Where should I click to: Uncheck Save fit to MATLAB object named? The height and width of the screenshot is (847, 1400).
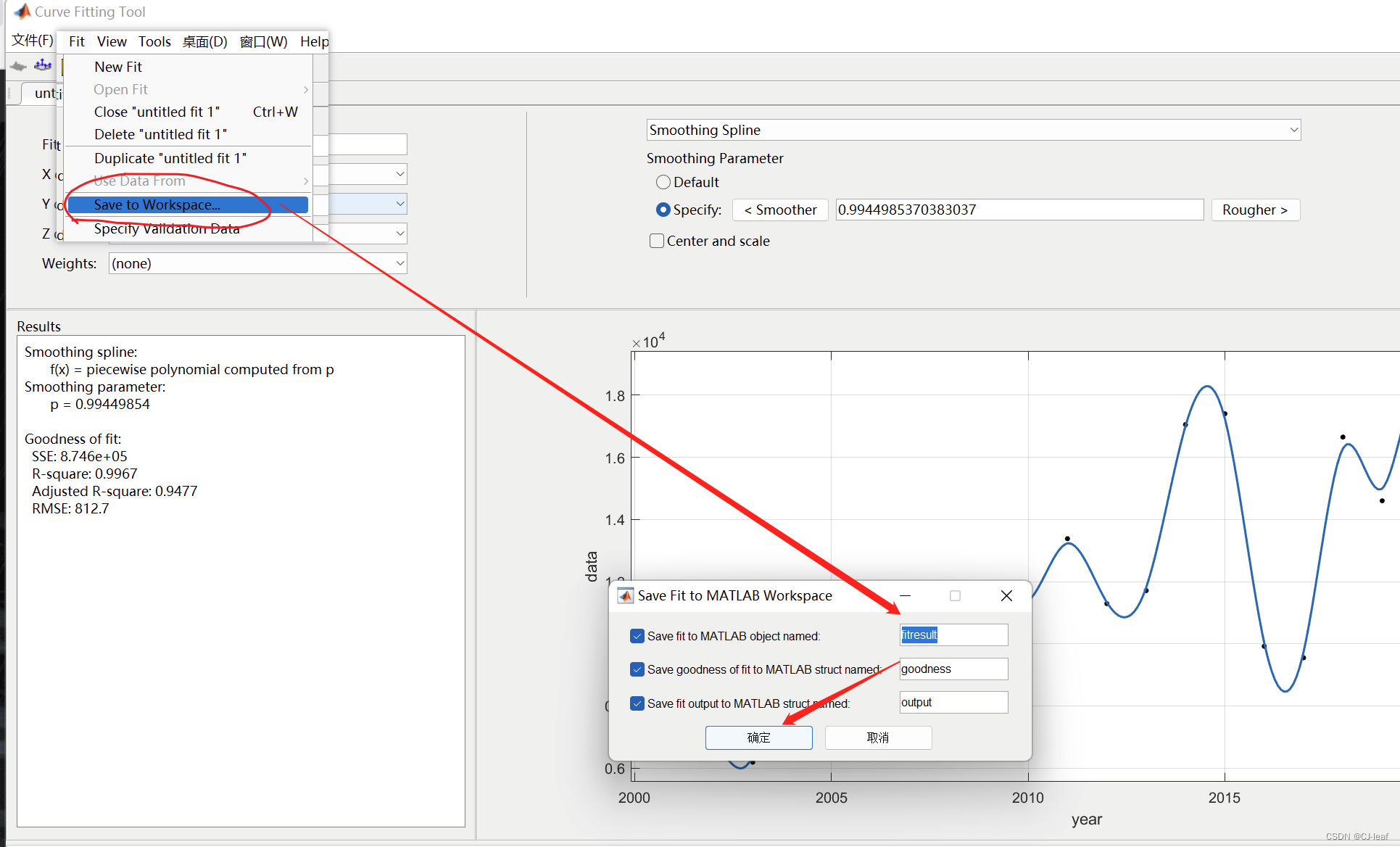click(637, 636)
